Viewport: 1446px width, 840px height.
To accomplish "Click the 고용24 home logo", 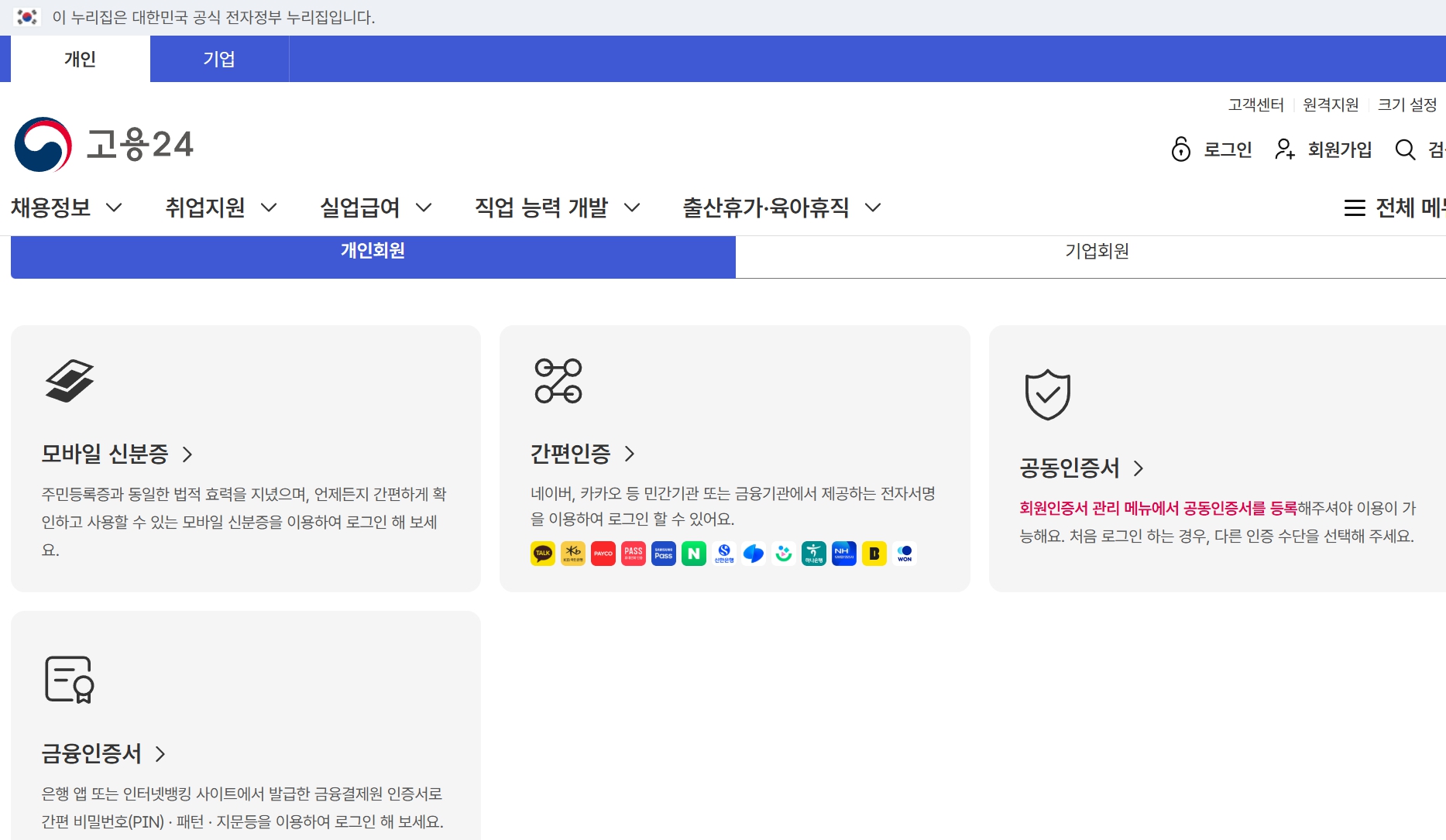I will (x=105, y=145).
